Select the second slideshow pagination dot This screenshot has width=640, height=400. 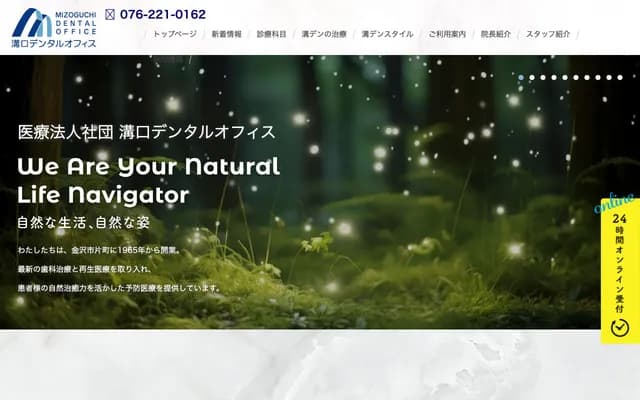(x=532, y=77)
